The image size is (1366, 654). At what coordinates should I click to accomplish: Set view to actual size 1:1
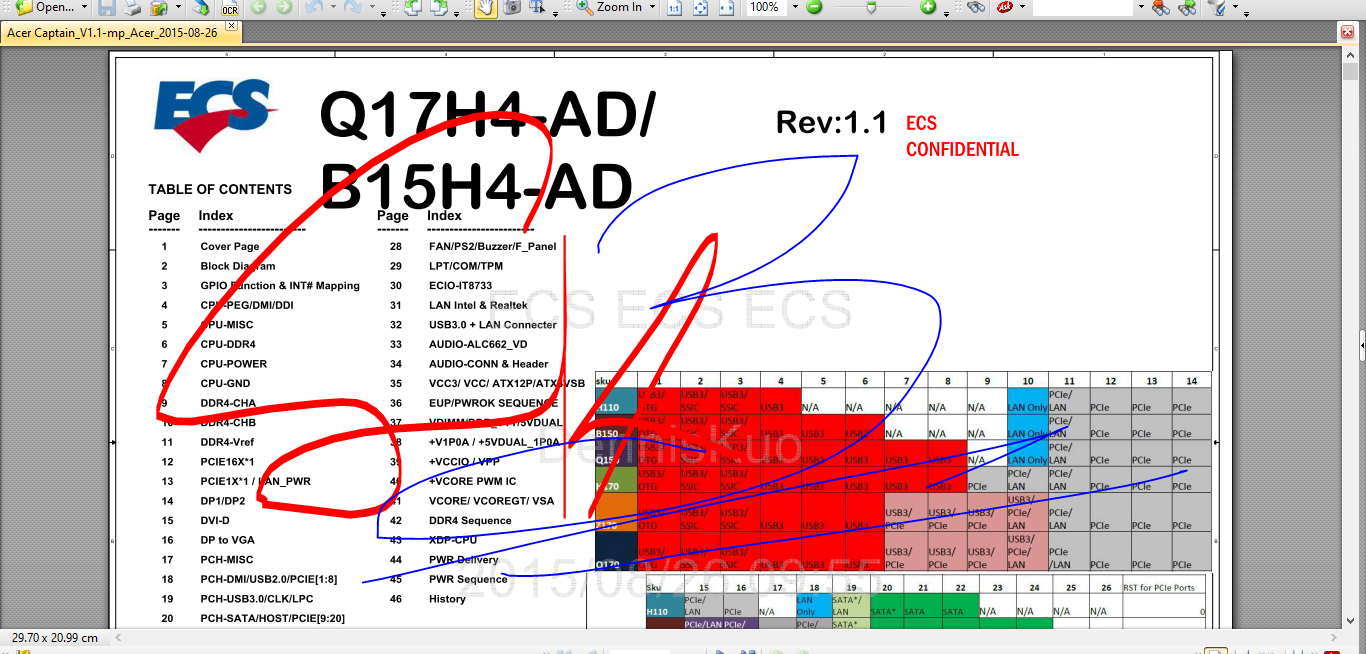tap(674, 7)
